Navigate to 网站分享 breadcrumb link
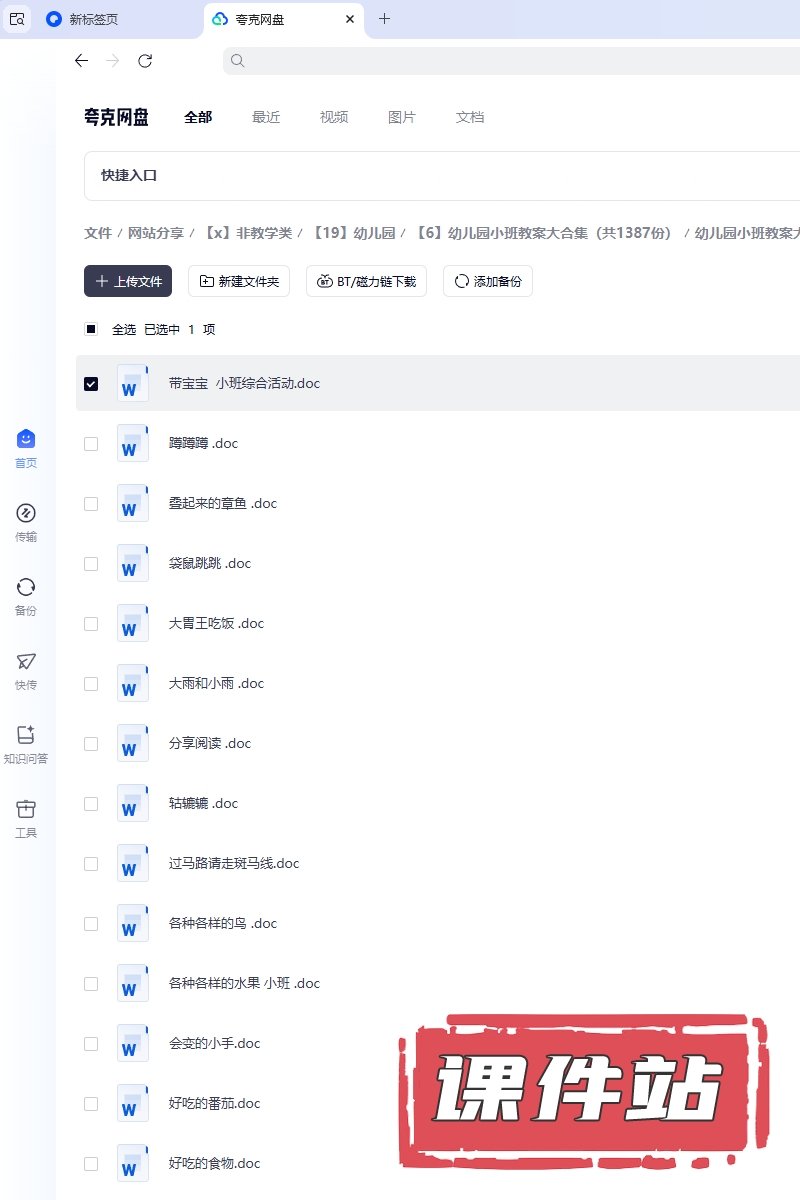 (x=155, y=233)
